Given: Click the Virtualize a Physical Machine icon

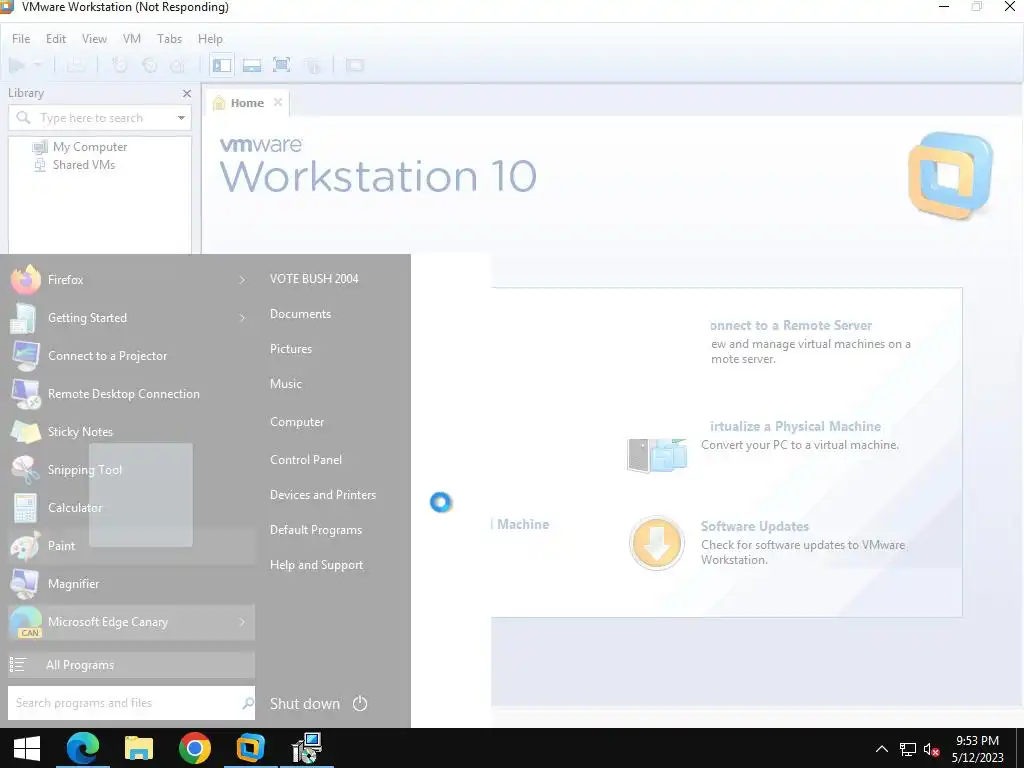Looking at the screenshot, I should pyautogui.click(x=657, y=455).
